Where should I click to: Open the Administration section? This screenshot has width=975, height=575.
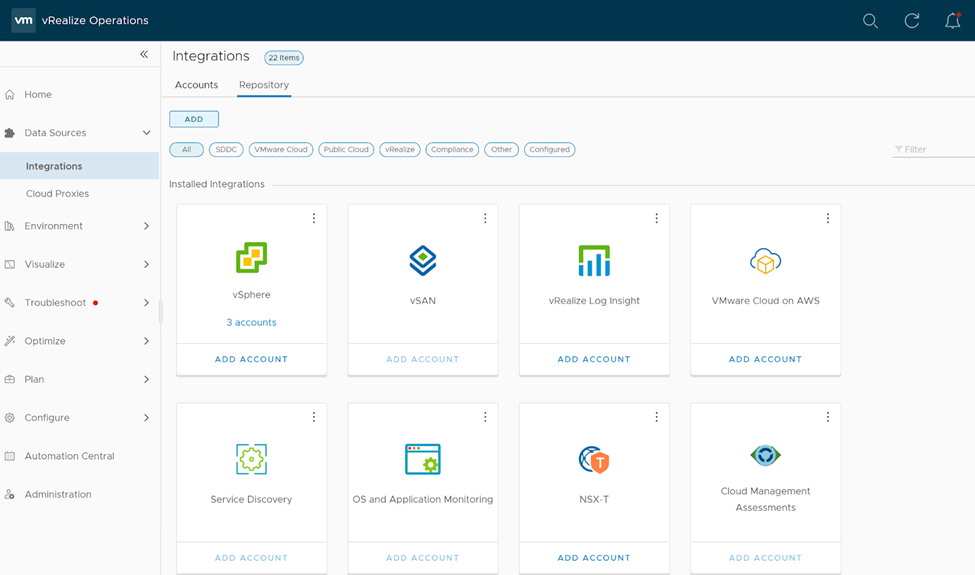click(x=58, y=494)
